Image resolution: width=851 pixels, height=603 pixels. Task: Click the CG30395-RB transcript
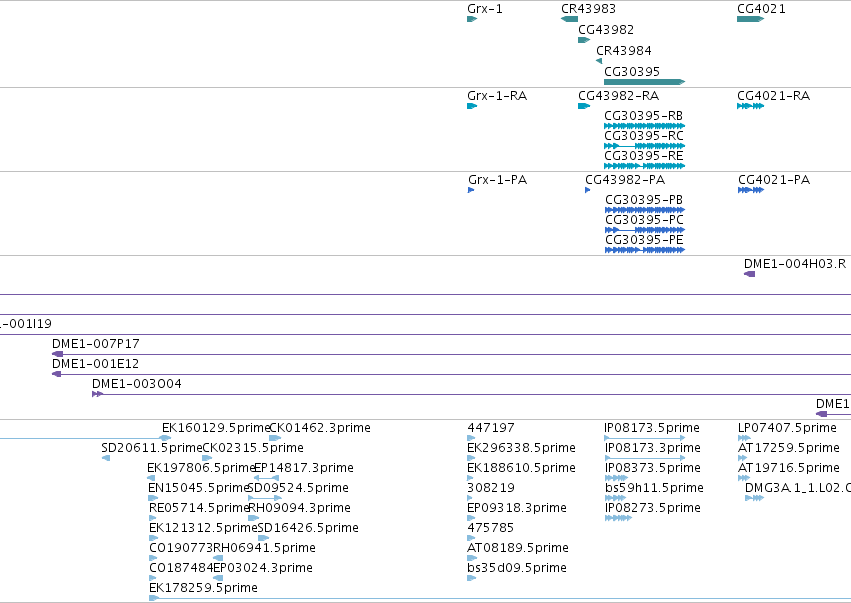tap(645, 126)
